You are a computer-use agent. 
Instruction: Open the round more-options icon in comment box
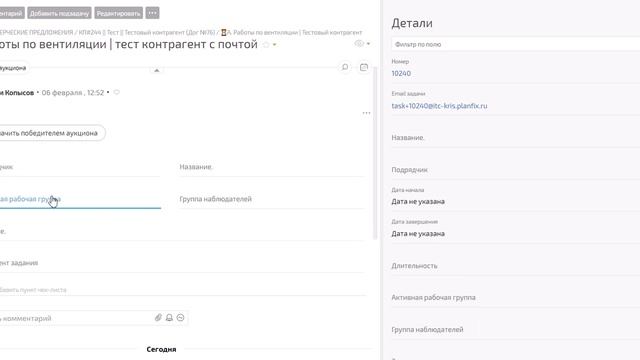[180, 318]
